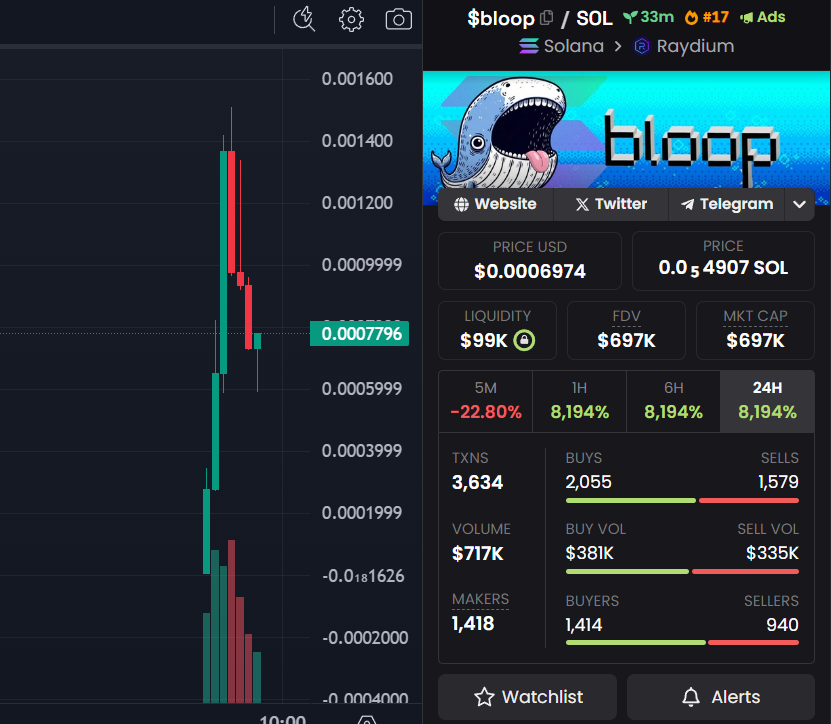This screenshot has width=831, height=724.
Task: Select the 5M timeframe tab
Action: tap(485, 401)
